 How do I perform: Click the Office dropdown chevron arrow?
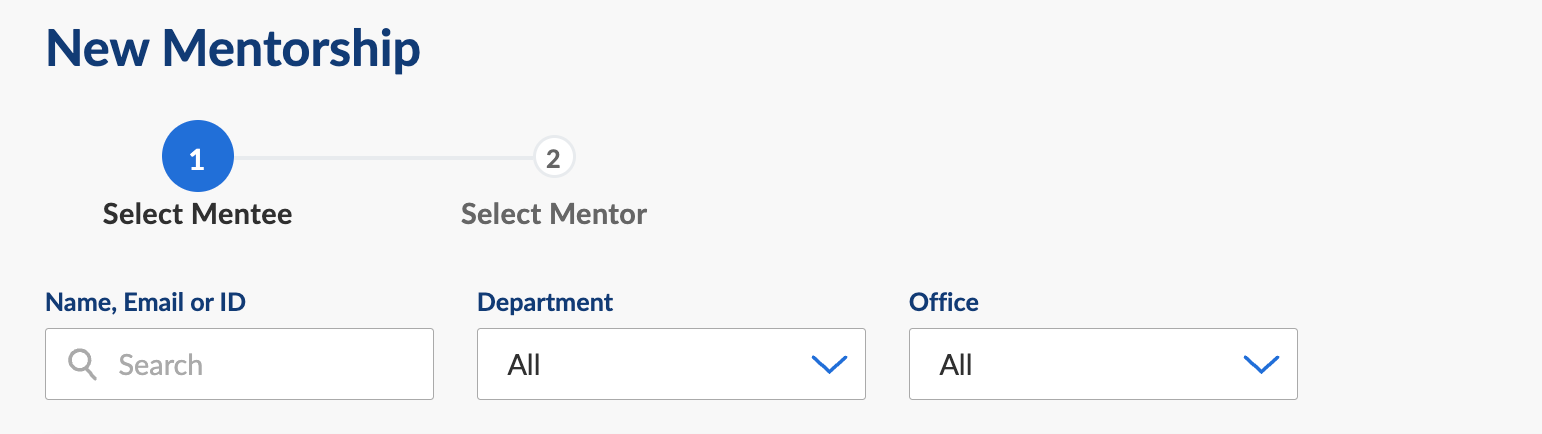(1261, 365)
